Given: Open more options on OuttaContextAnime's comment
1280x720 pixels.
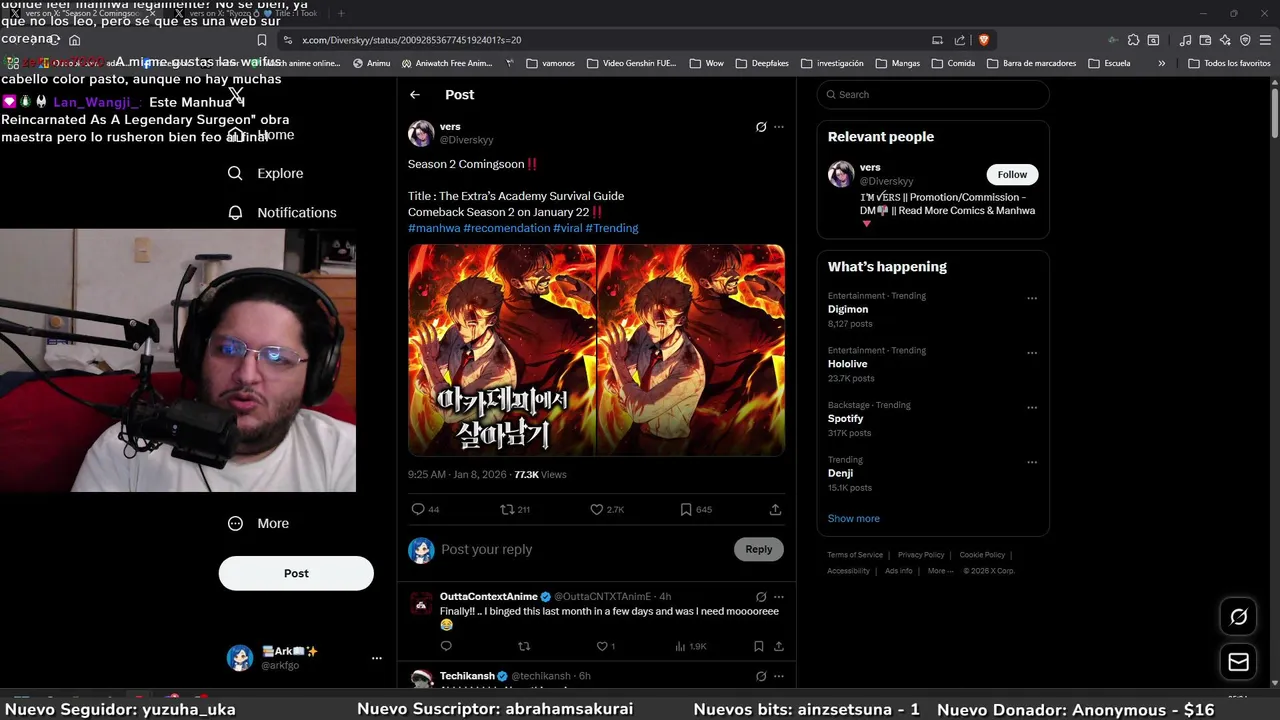Looking at the screenshot, I should tap(779, 597).
